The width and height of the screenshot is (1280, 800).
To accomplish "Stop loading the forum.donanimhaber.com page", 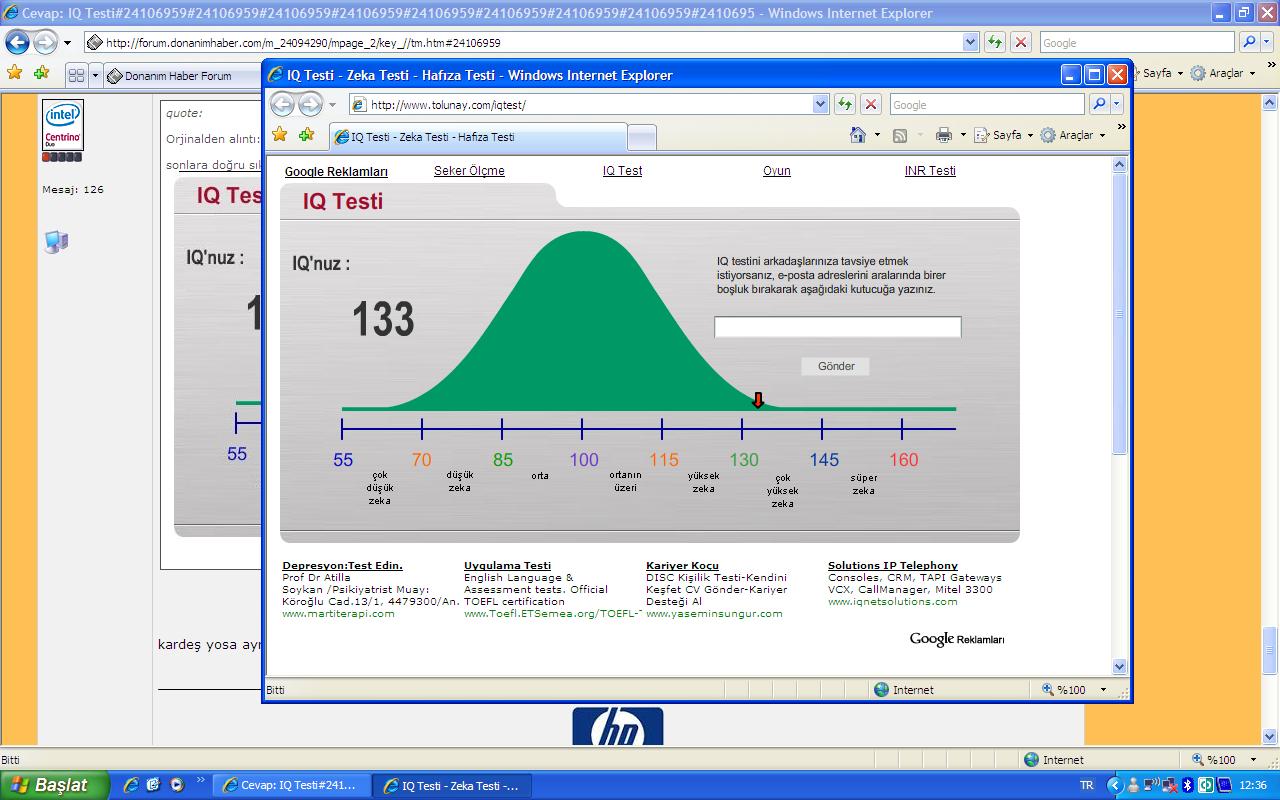I will click(x=1020, y=43).
